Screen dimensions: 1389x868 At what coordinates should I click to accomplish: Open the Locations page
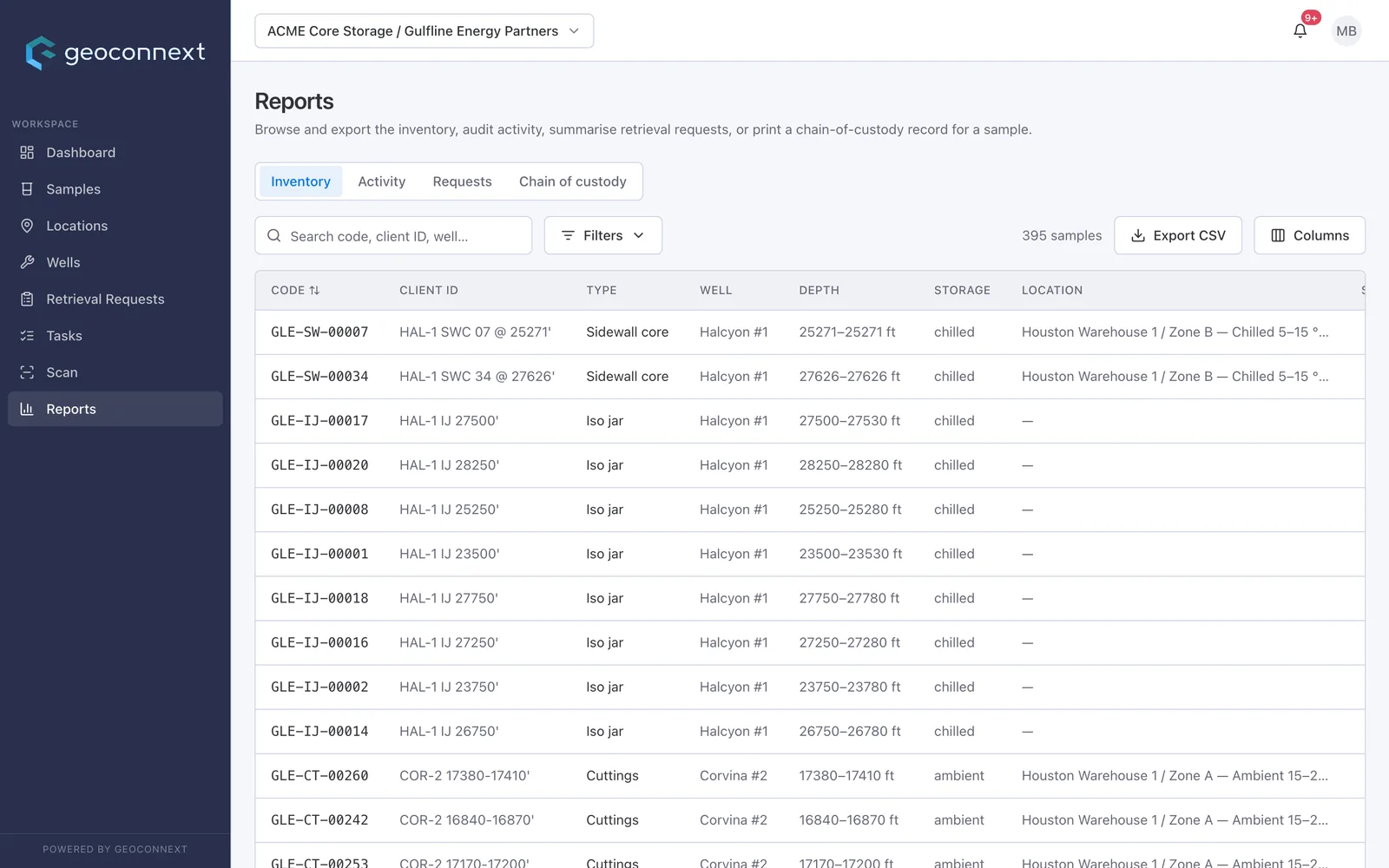115,226
